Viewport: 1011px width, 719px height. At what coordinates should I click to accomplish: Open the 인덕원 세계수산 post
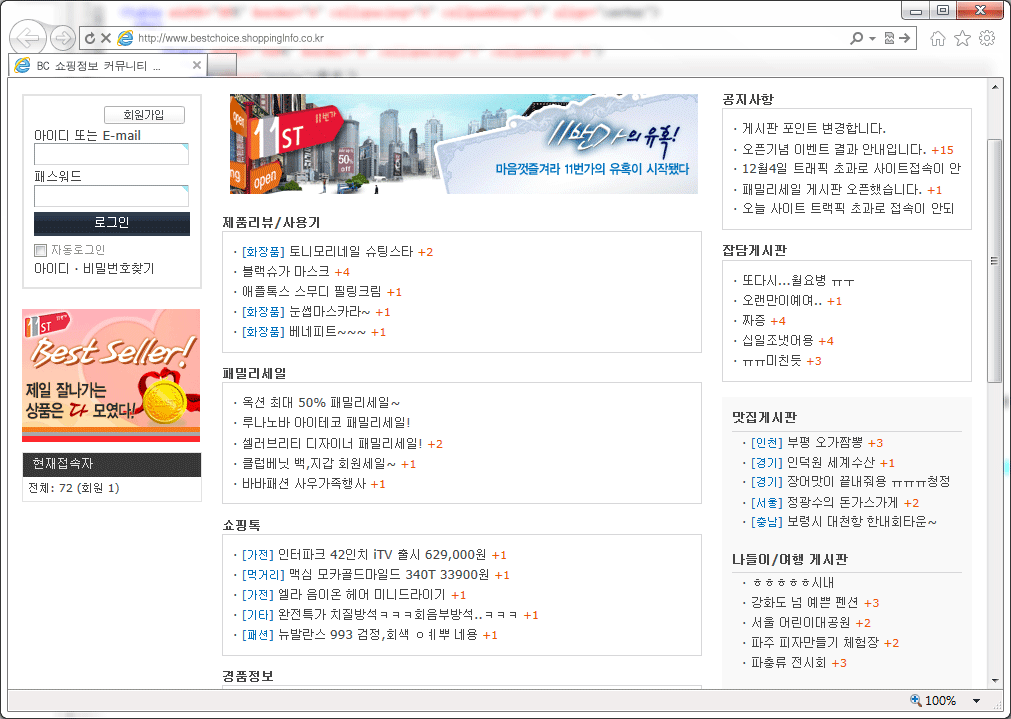pyautogui.click(x=830, y=462)
